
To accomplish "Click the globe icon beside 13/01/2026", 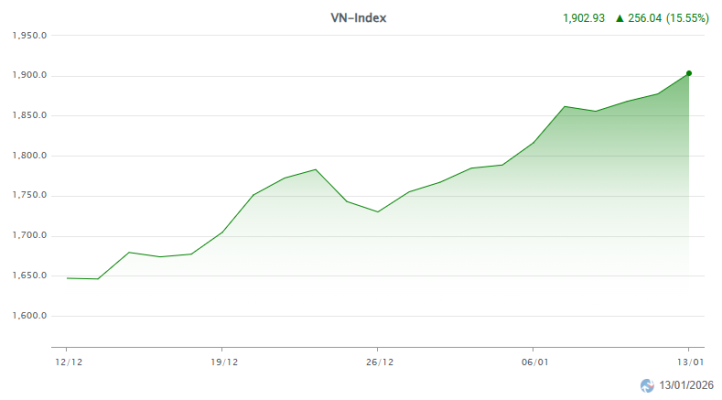I will pos(647,385).
